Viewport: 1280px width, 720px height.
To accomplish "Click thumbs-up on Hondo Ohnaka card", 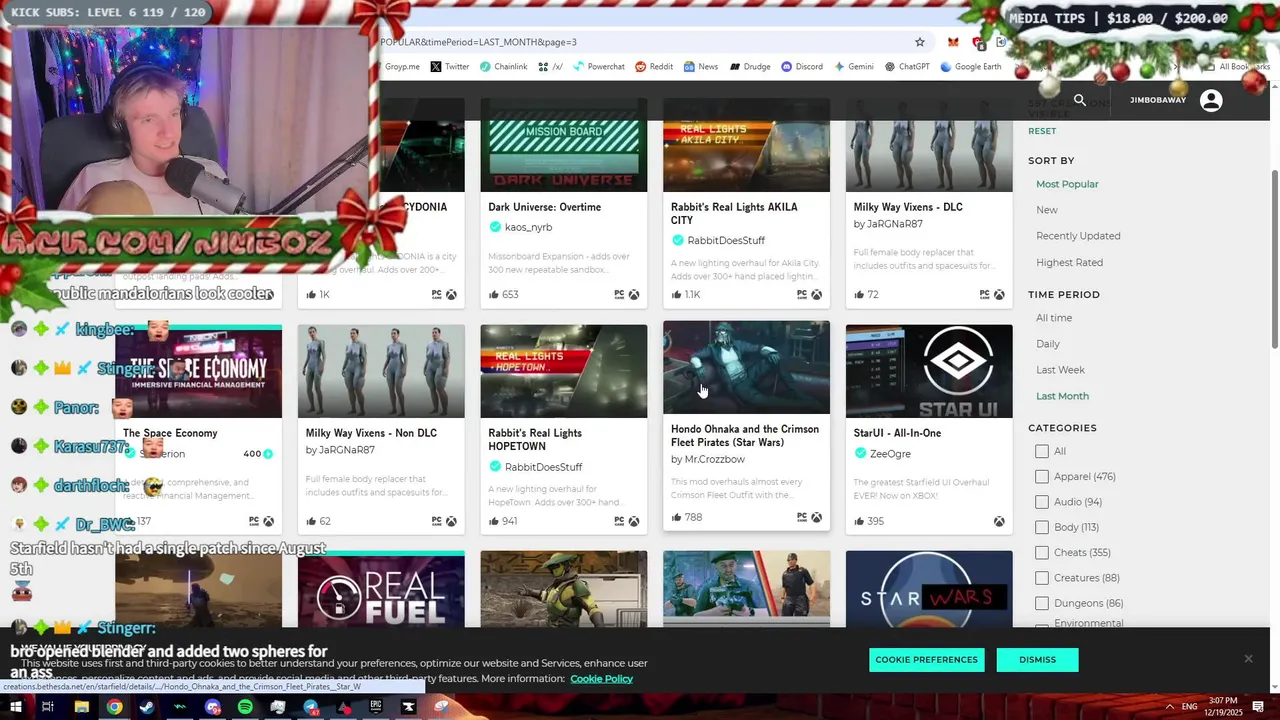I will tap(677, 517).
